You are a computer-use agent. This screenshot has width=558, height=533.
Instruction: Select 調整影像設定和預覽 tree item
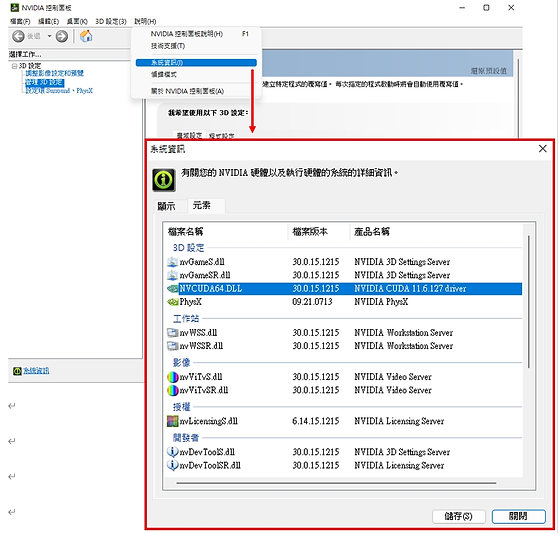point(54,73)
